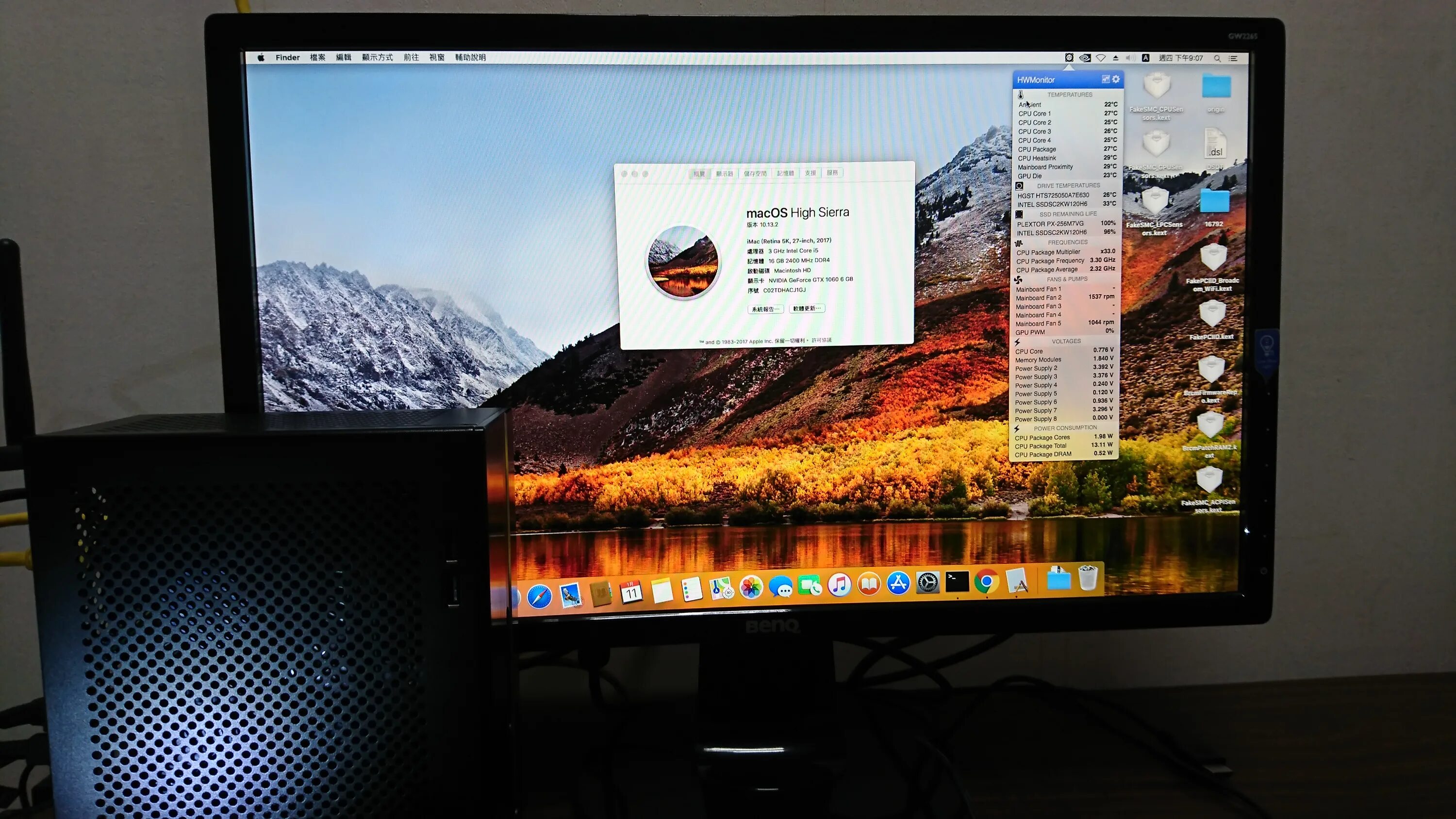Click the eject icon in menu bar
Screen dimensions: 1456x819
(x=1116, y=58)
